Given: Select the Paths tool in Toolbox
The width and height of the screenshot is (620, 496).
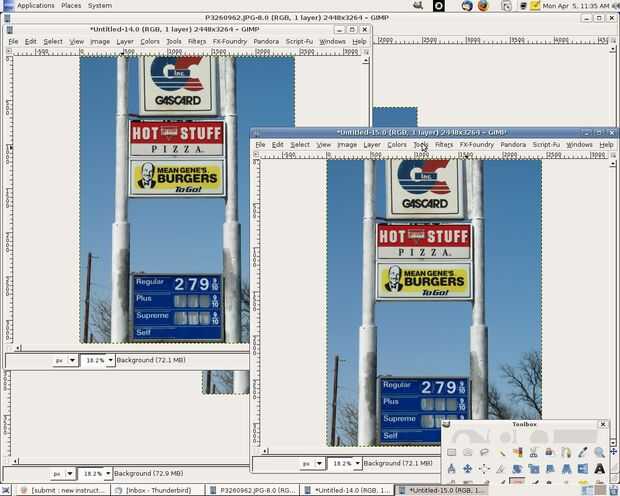Looking at the screenshot, I should pyautogui.click(x=567, y=452).
